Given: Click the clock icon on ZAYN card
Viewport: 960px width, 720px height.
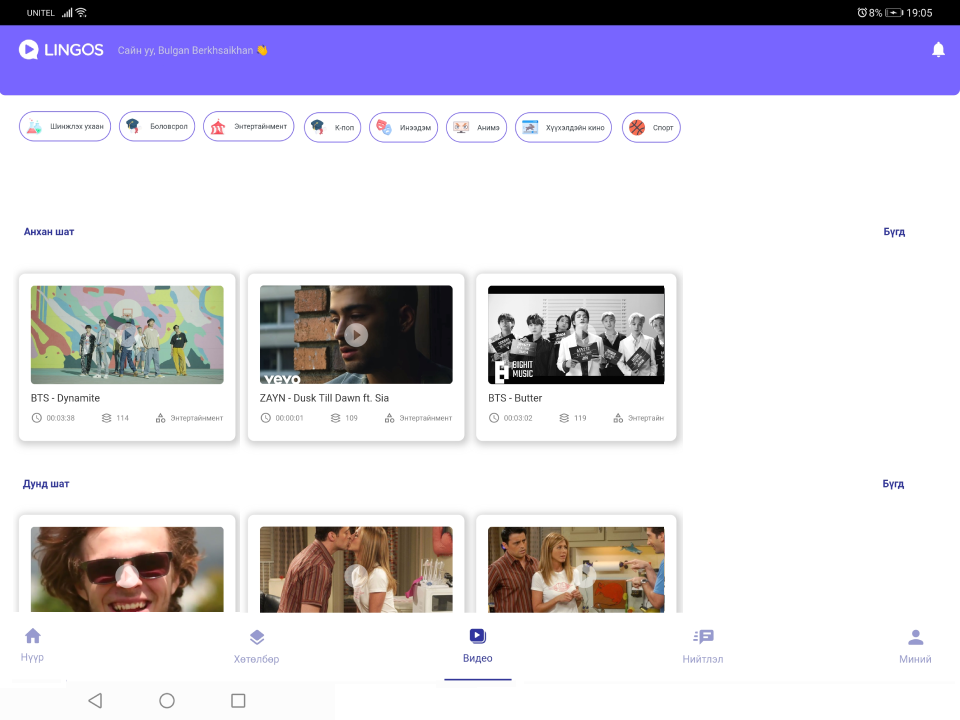Looking at the screenshot, I should tap(266, 418).
